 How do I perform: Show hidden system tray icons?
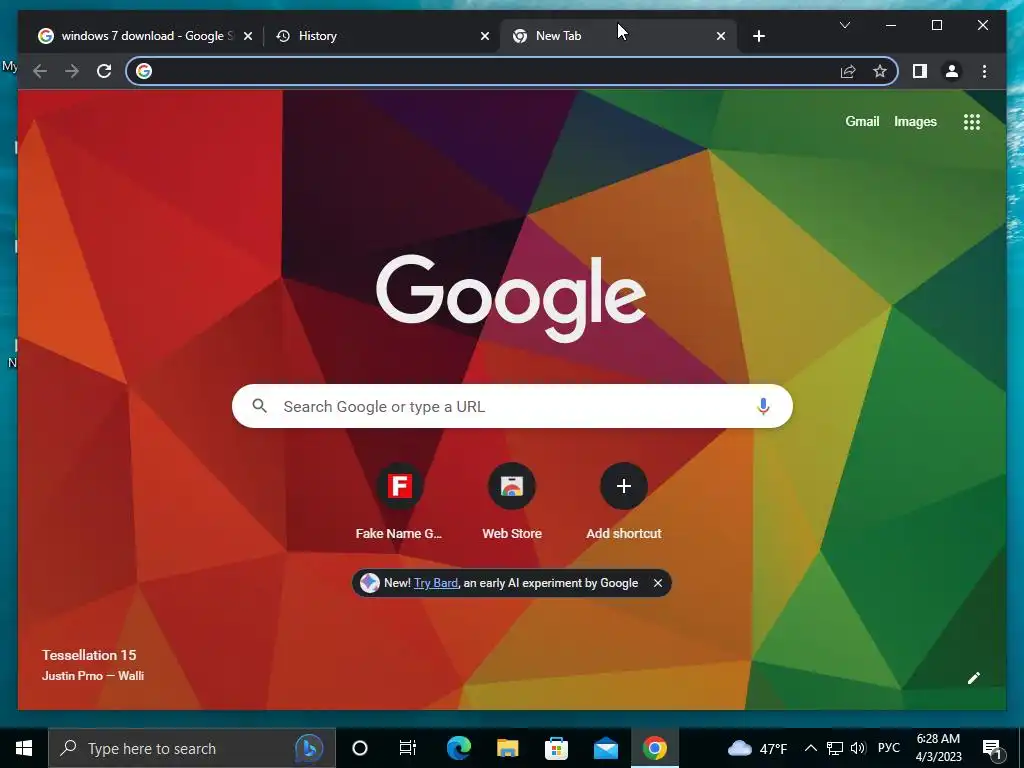(810, 748)
